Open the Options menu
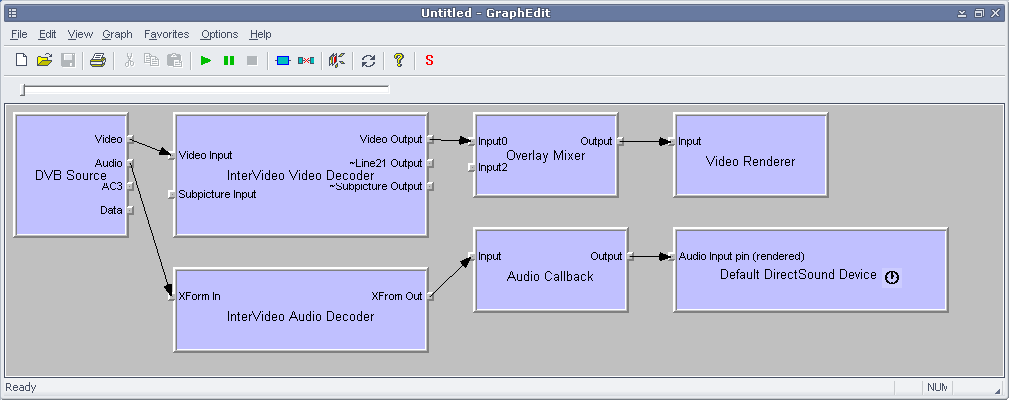 pyautogui.click(x=219, y=34)
